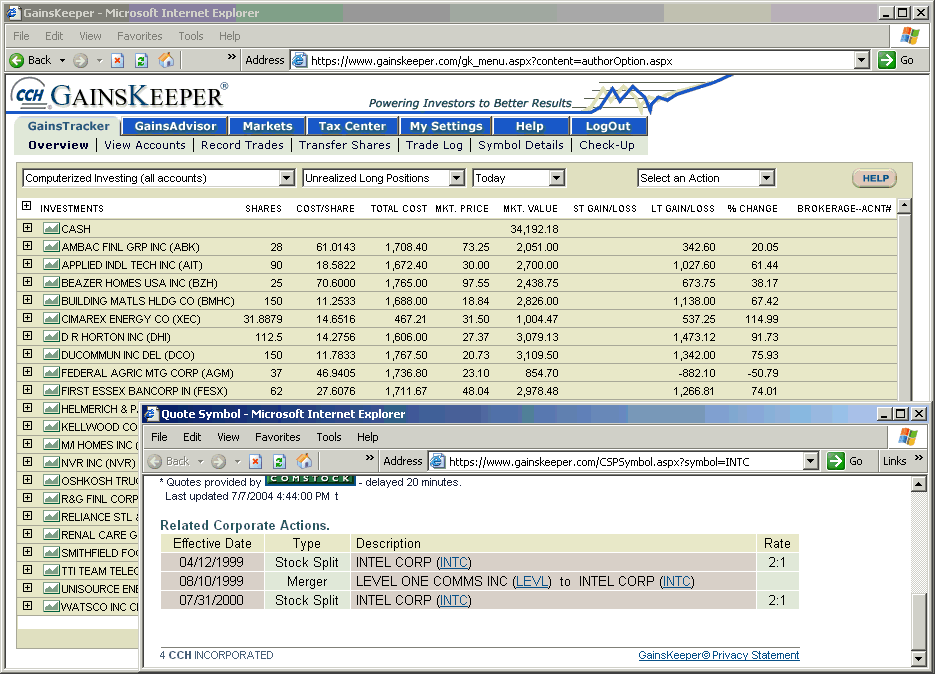Open the Select an Action dropdown
This screenshot has width=935, height=674.
(x=706, y=178)
